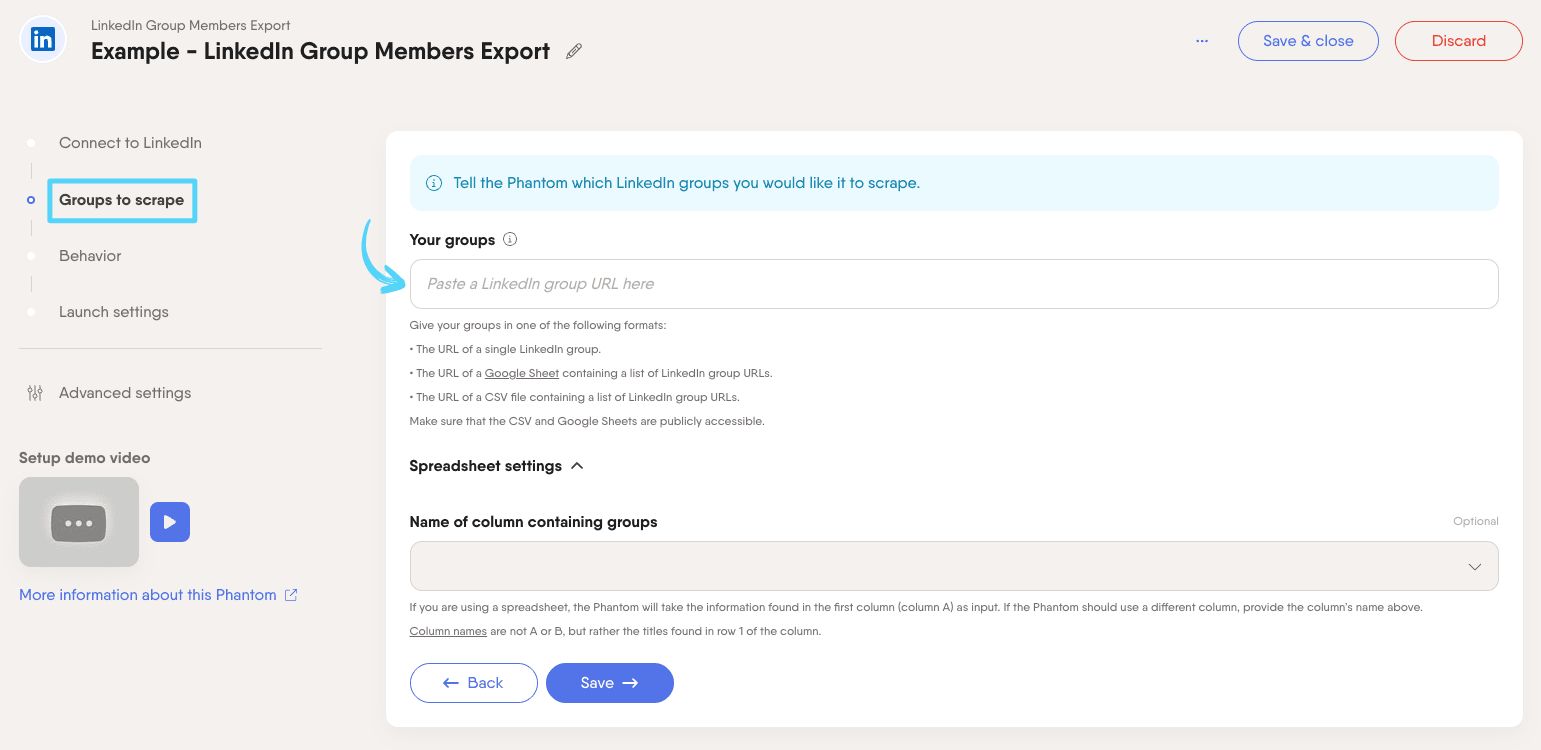
Task: Click the LinkedIn group URL input field
Action: [x=954, y=284]
